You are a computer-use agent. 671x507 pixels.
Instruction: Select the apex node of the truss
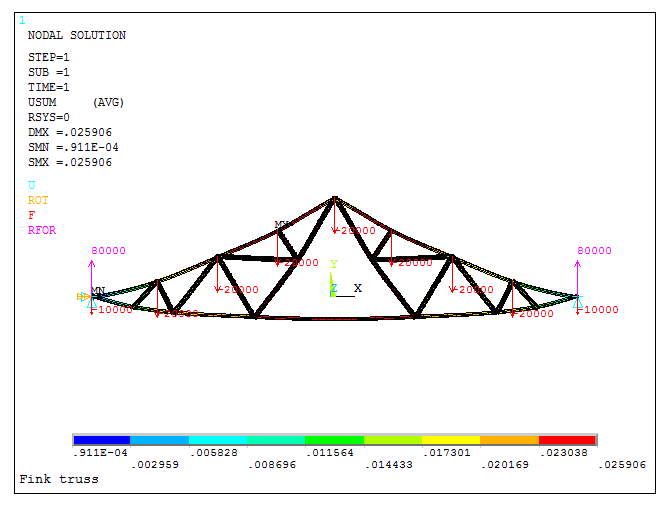(x=334, y=198)
